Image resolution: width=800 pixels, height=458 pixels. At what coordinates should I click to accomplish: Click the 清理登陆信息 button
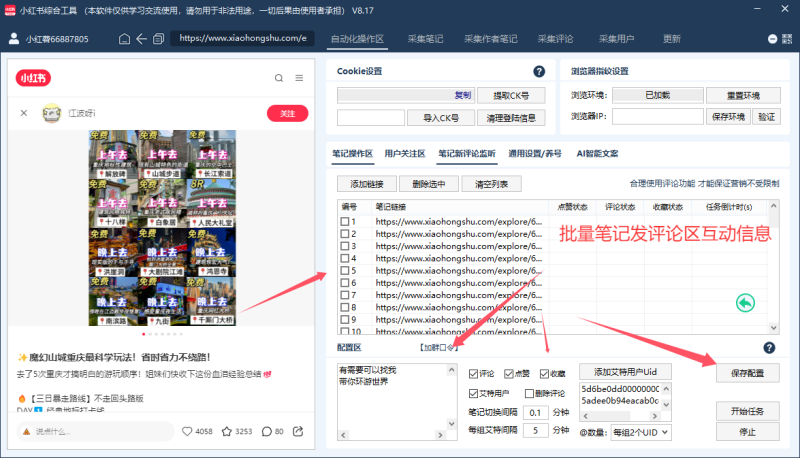point(511,118)
